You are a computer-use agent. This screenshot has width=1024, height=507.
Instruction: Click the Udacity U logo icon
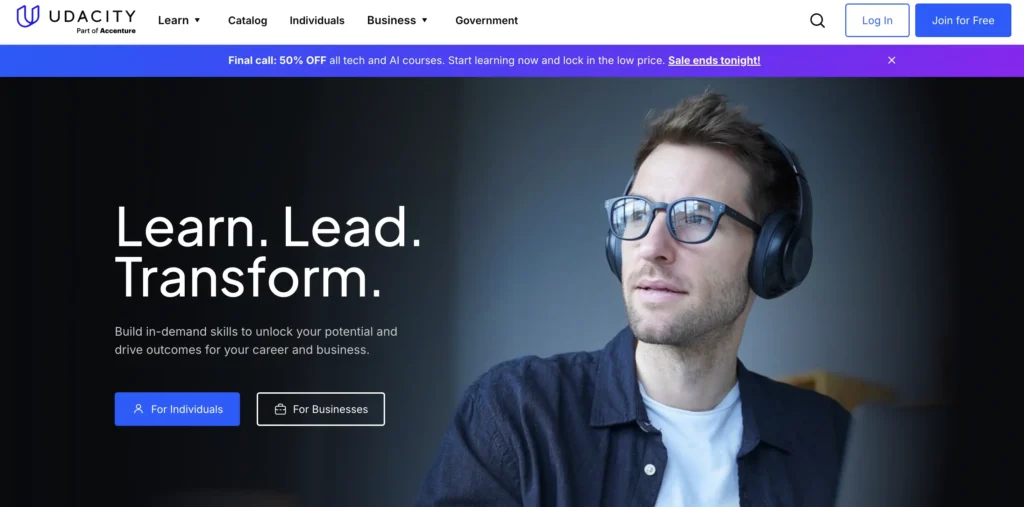tap(28, 16)
